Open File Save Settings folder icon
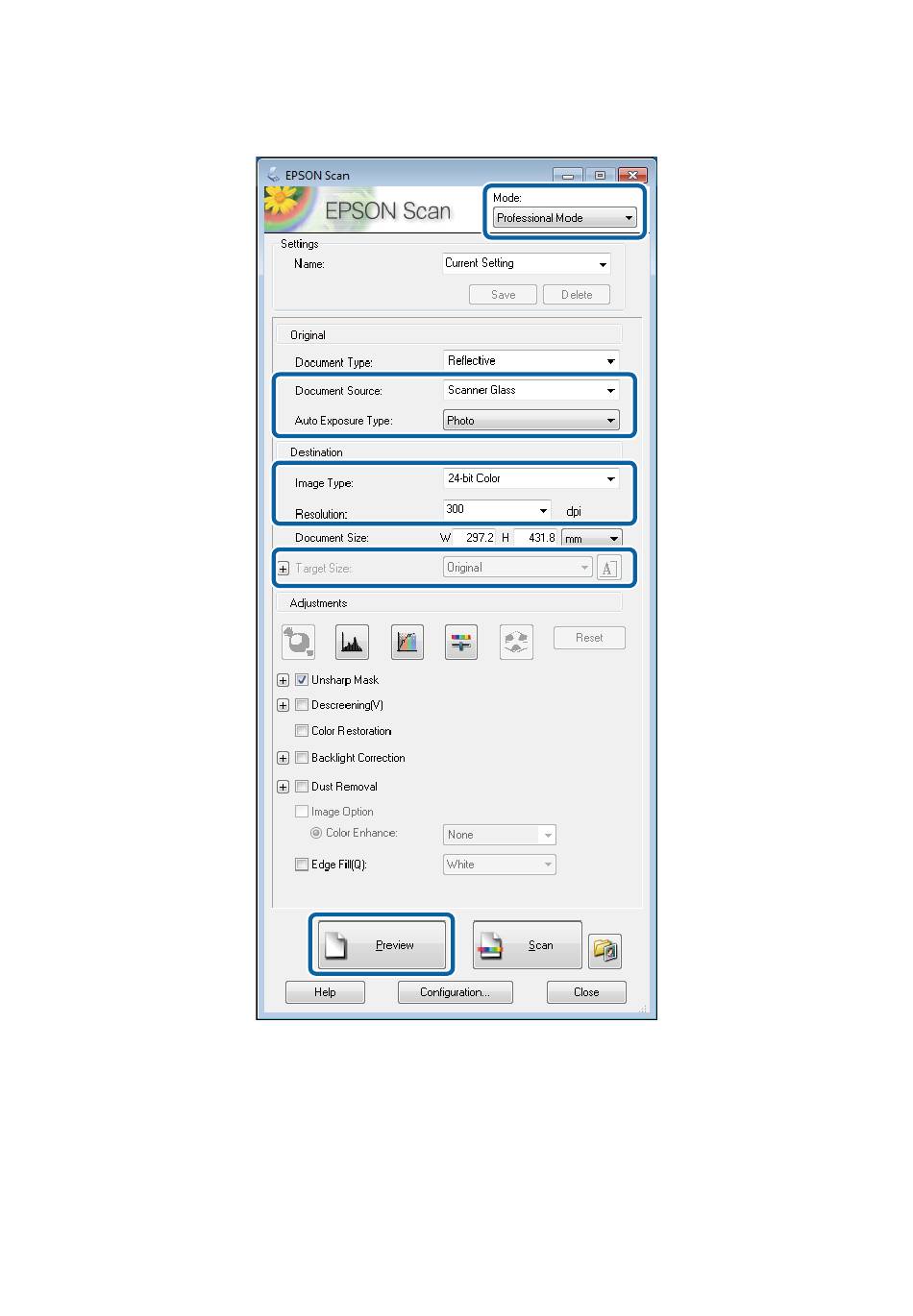913x1316 pixels. point(605,950)
